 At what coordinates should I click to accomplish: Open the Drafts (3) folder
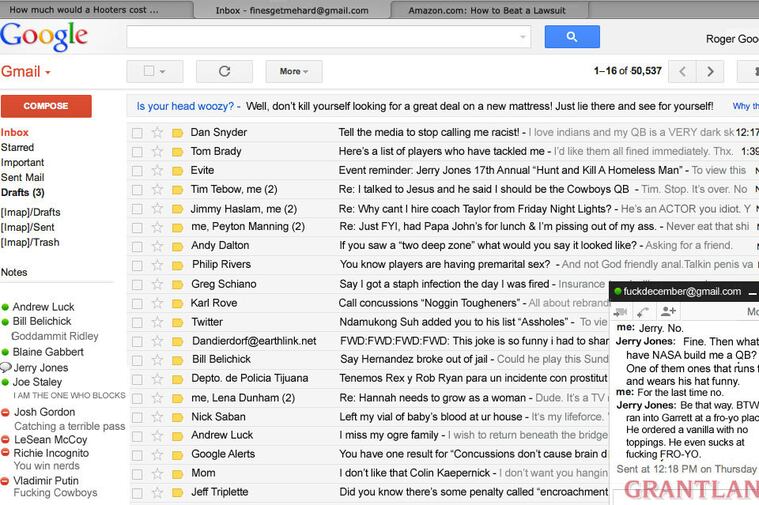[x=22, y=192]
